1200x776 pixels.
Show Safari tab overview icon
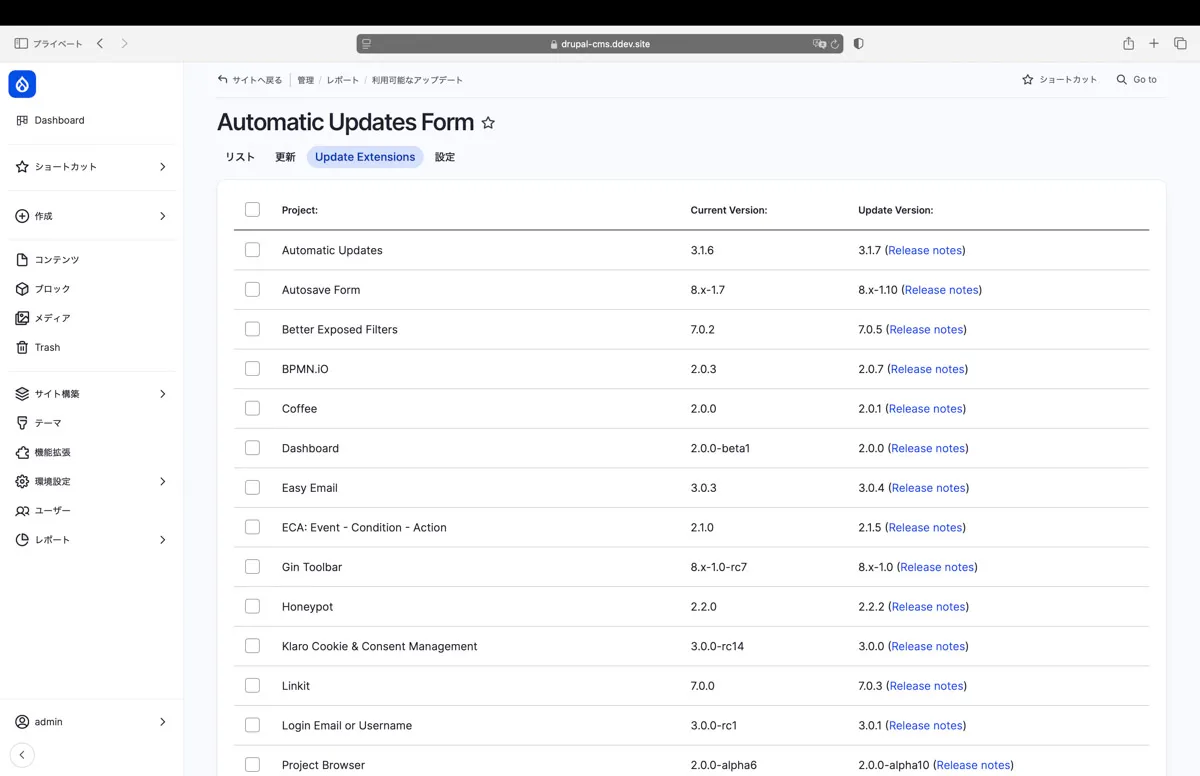pyautogui.click(x=1180, y=44)
